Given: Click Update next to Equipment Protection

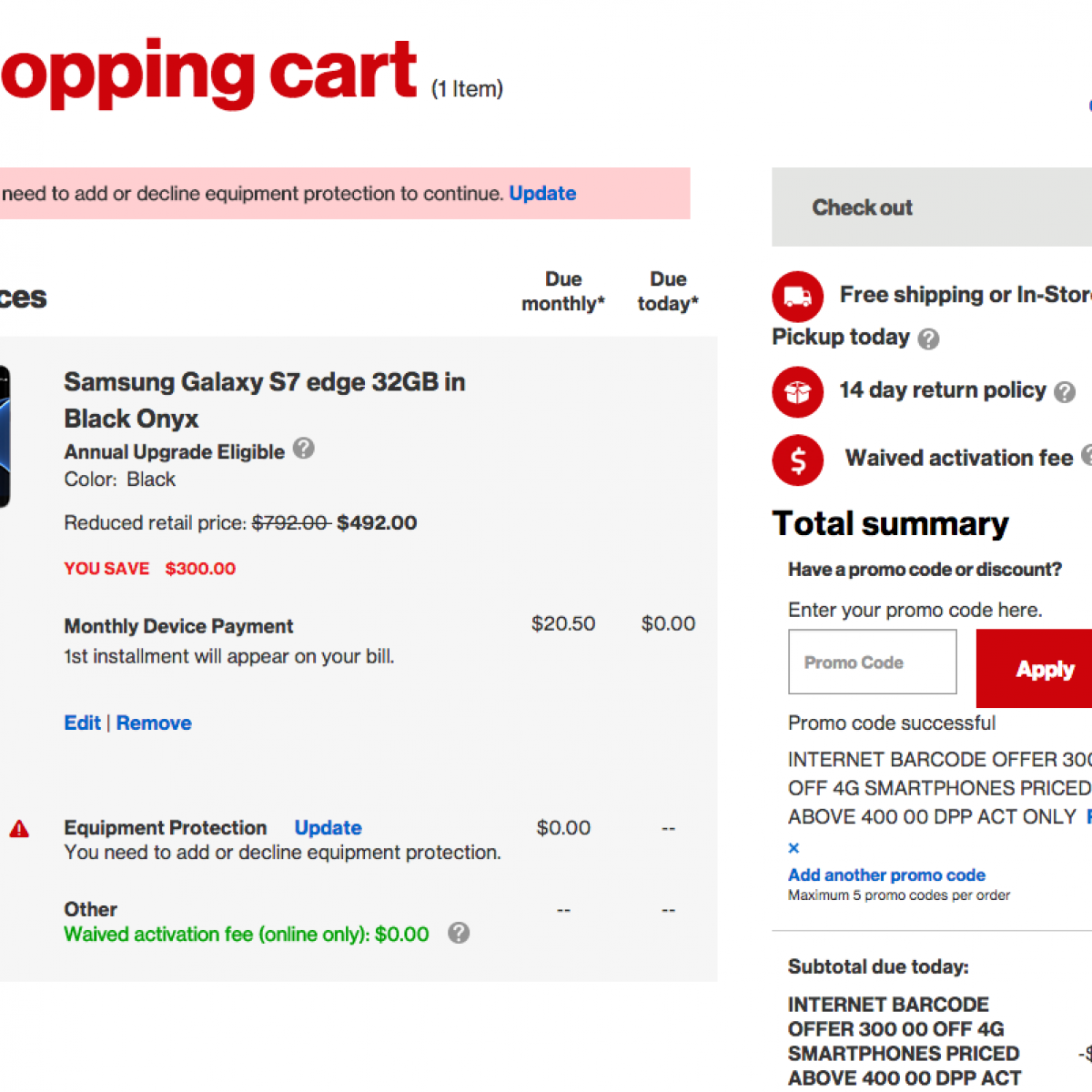Looking at the screenshot, I should 328,828.
